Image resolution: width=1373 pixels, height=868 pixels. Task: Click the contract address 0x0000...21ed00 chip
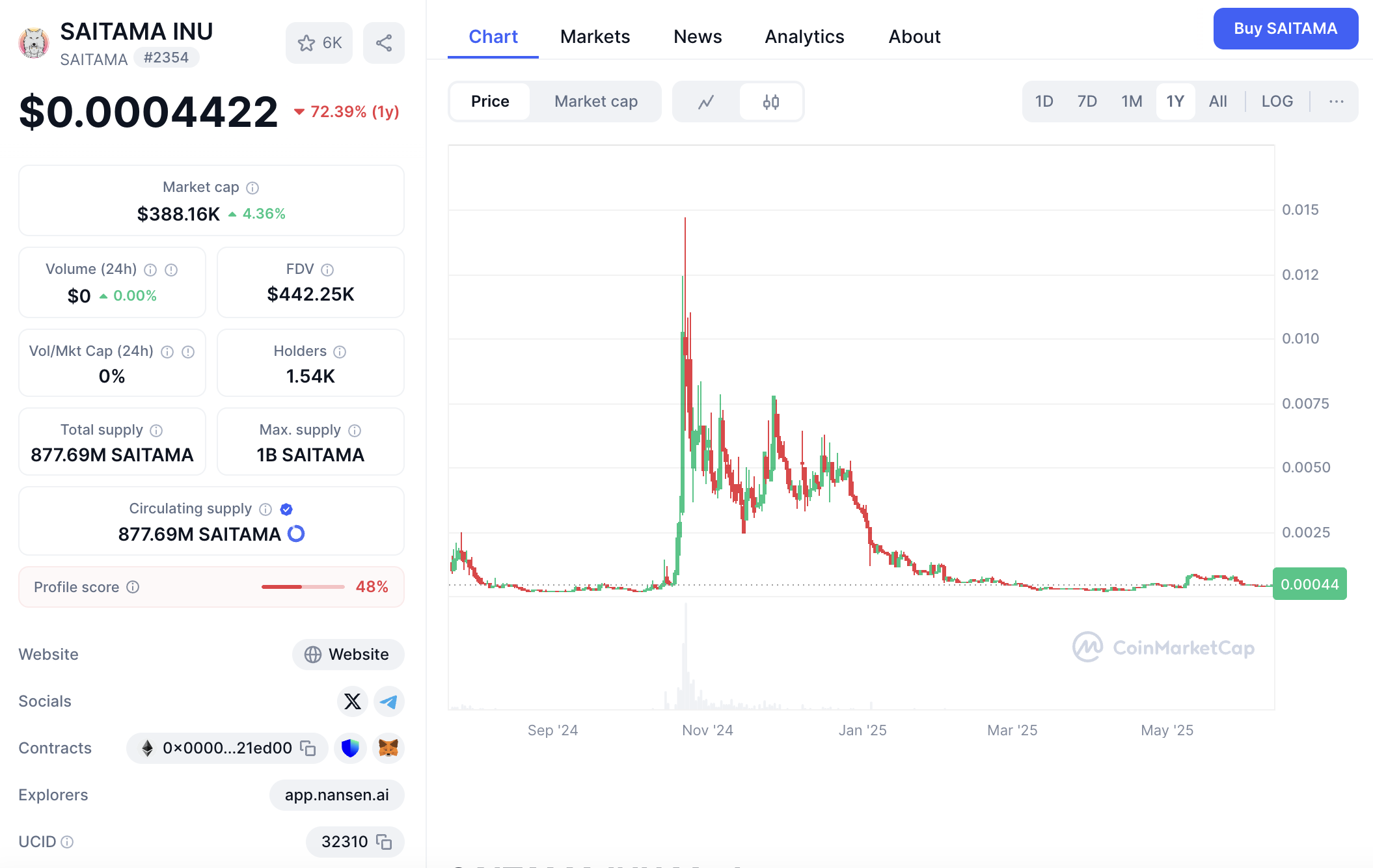[227, 748]
